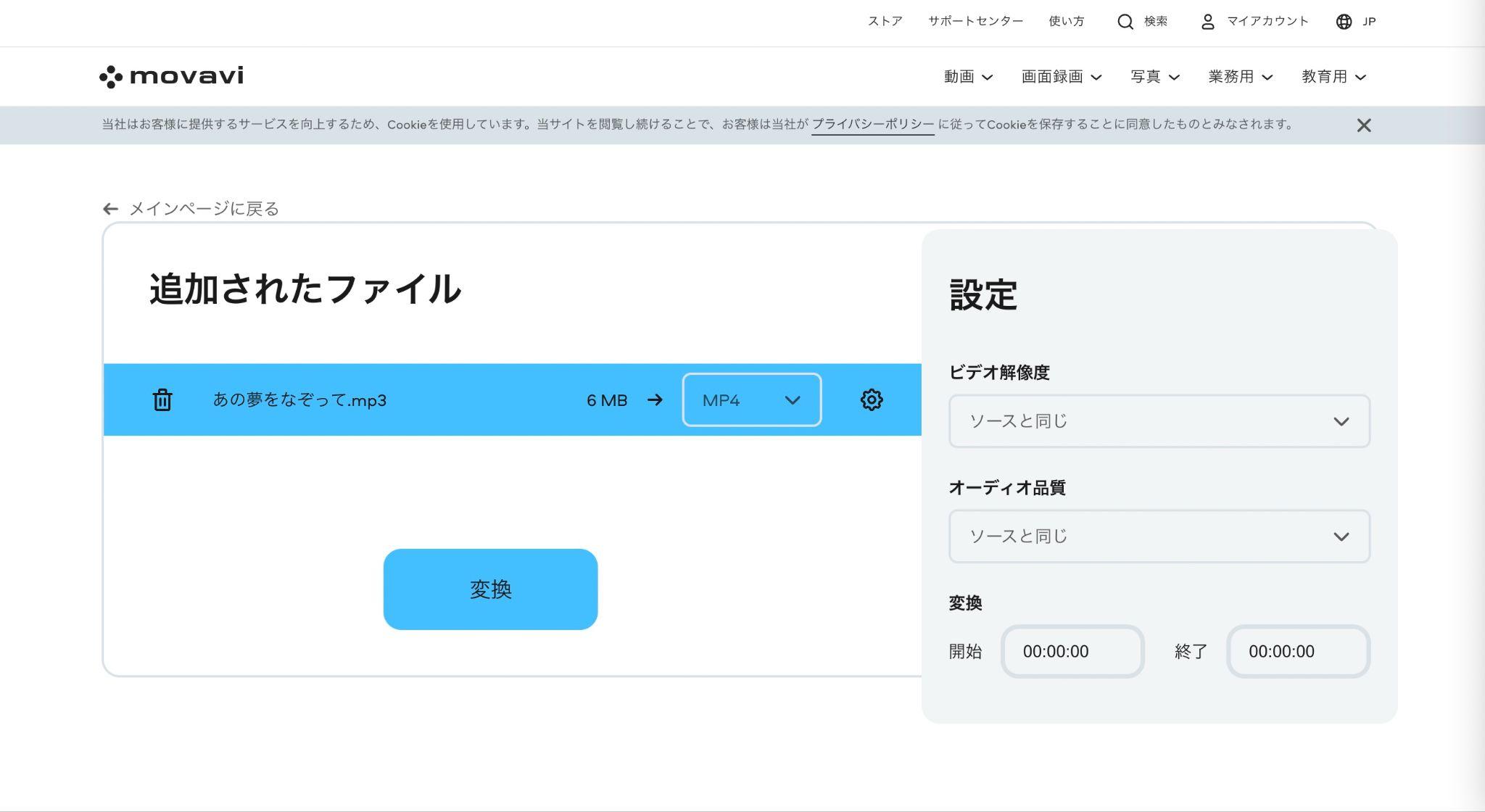Expand the 動画 menu
The image size is (1485, 812).
tap(968, 77)
